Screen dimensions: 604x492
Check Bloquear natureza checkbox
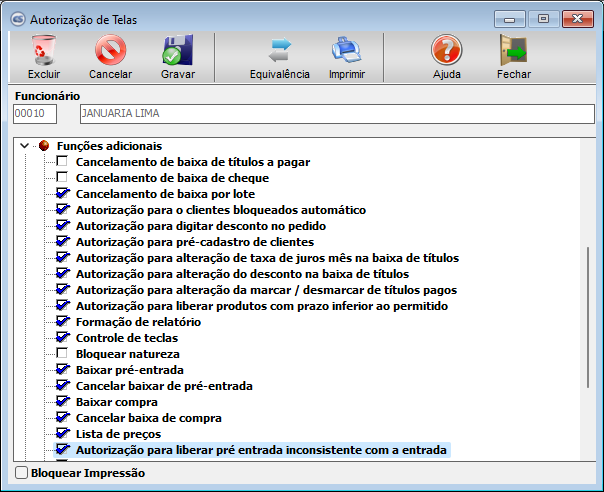click(63, 354)
